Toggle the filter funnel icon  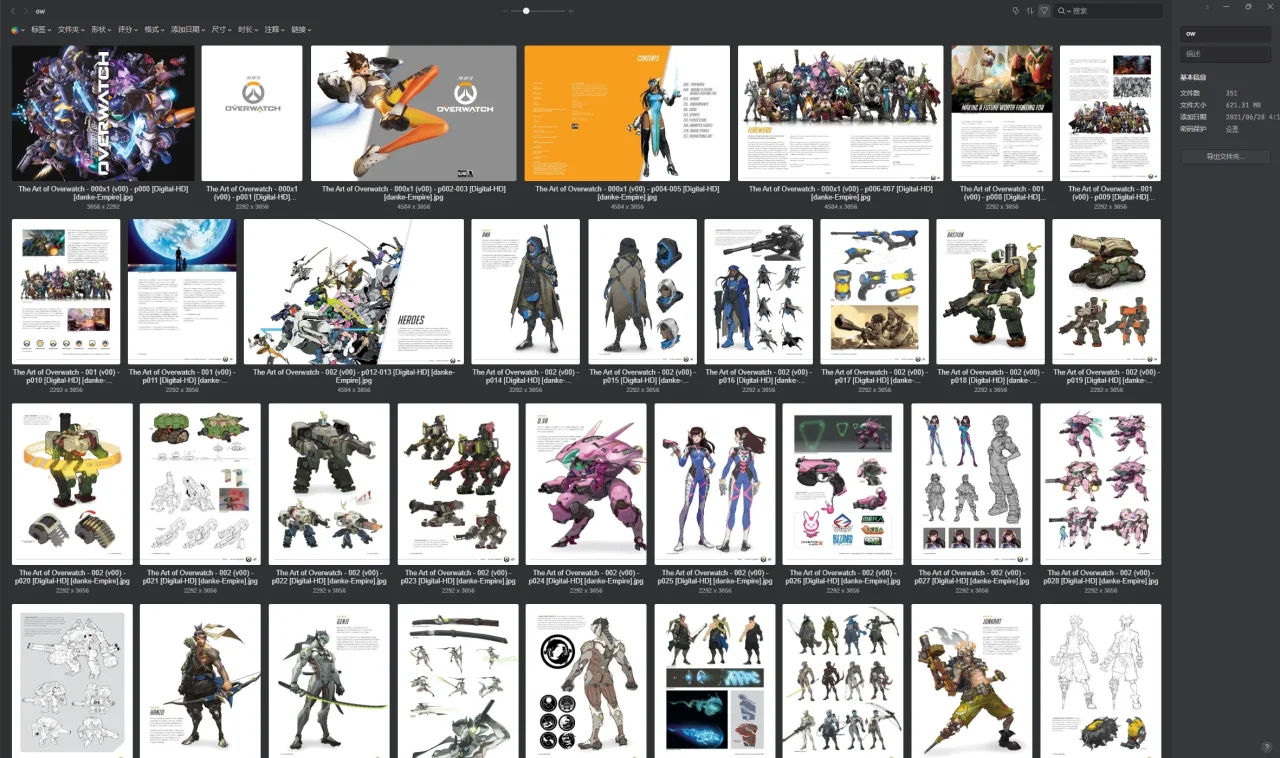coord(1044,11)
